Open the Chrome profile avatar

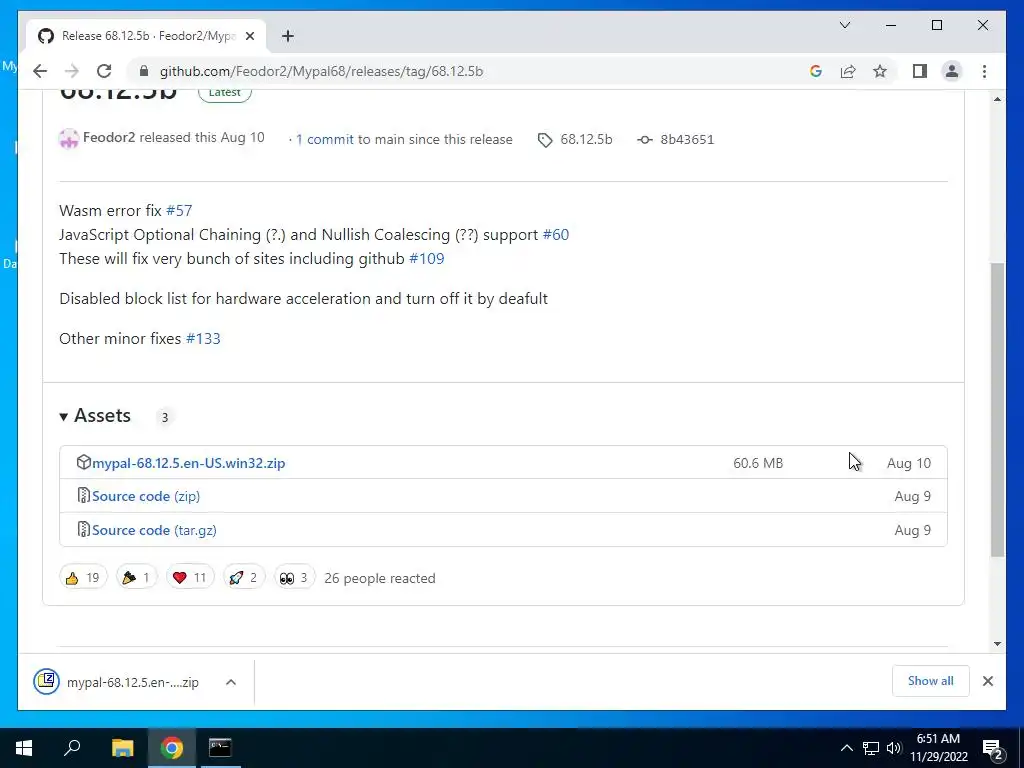[952, 71]
